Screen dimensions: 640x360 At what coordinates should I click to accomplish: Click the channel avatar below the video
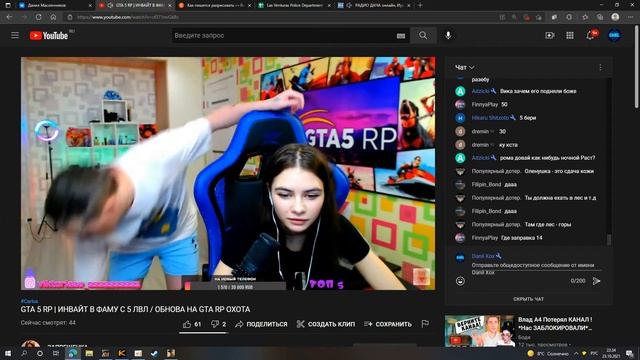pos(31,344)
